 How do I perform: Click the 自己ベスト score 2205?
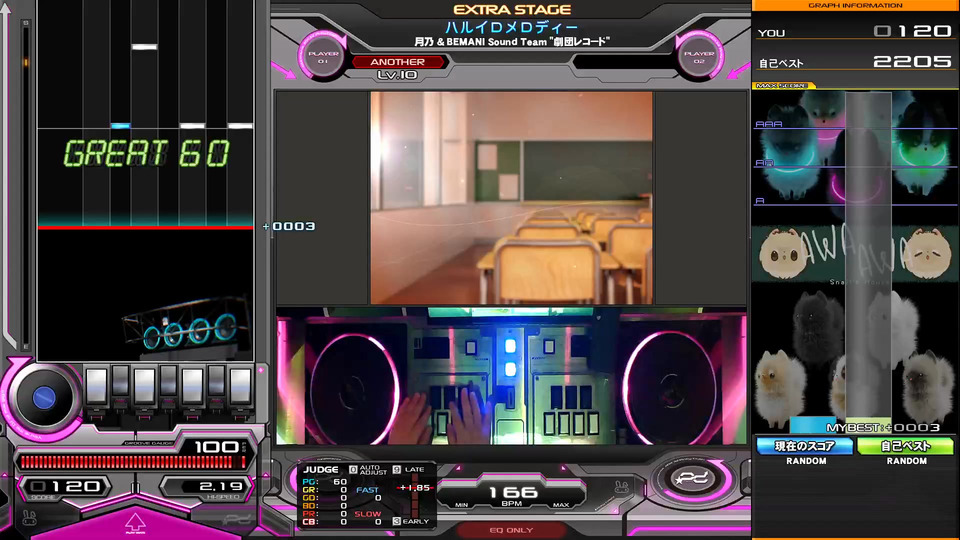[x=912, y=61]
